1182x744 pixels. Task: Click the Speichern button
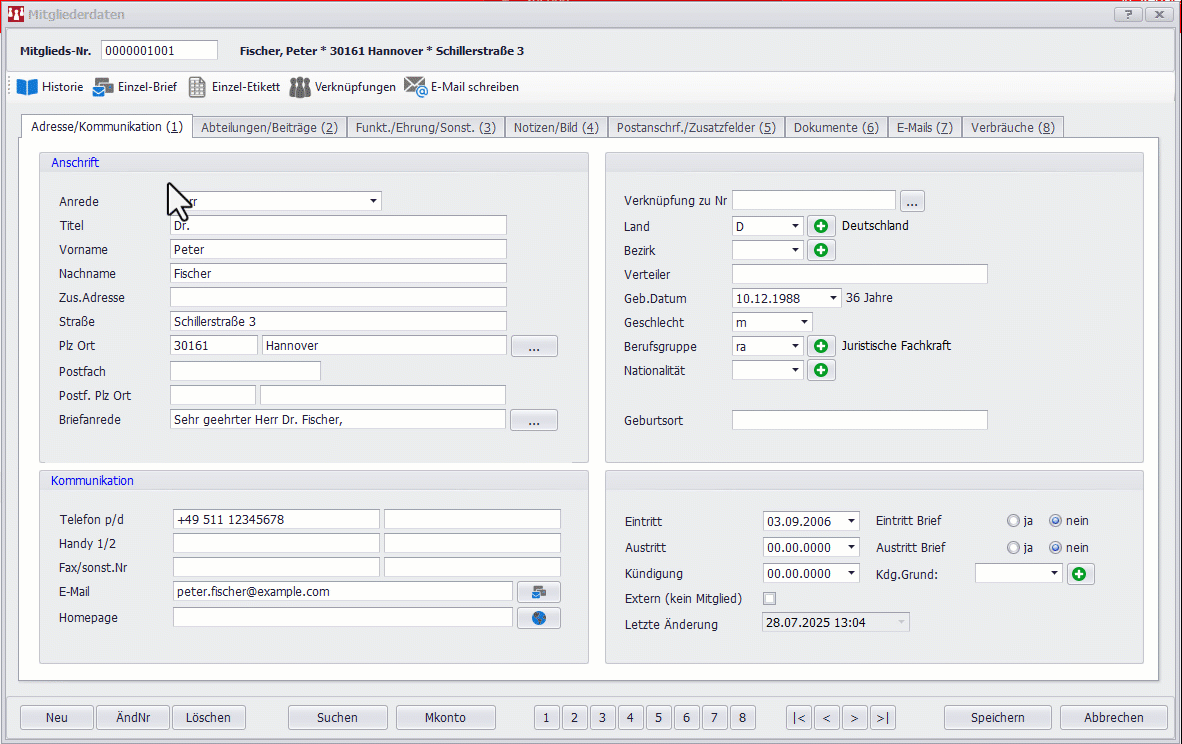[x=997, y=717]
